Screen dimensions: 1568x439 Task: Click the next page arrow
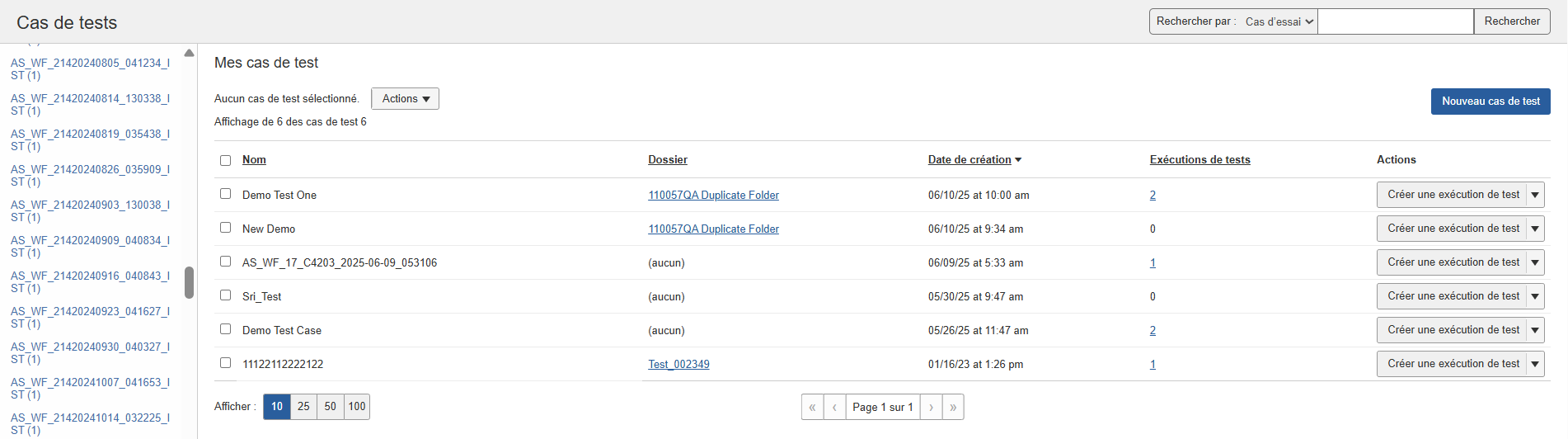[932, 407]
